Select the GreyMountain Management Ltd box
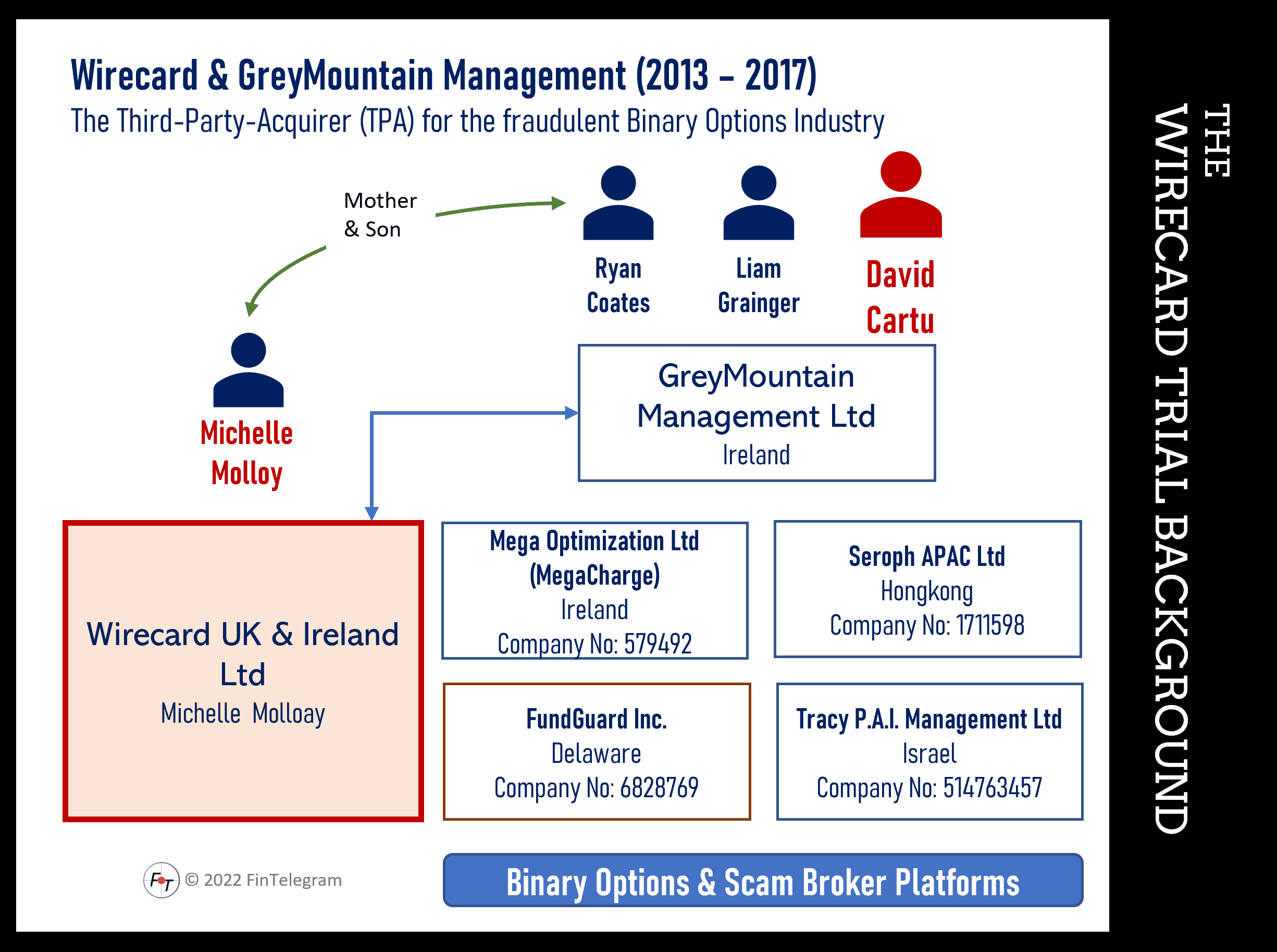 757,413
